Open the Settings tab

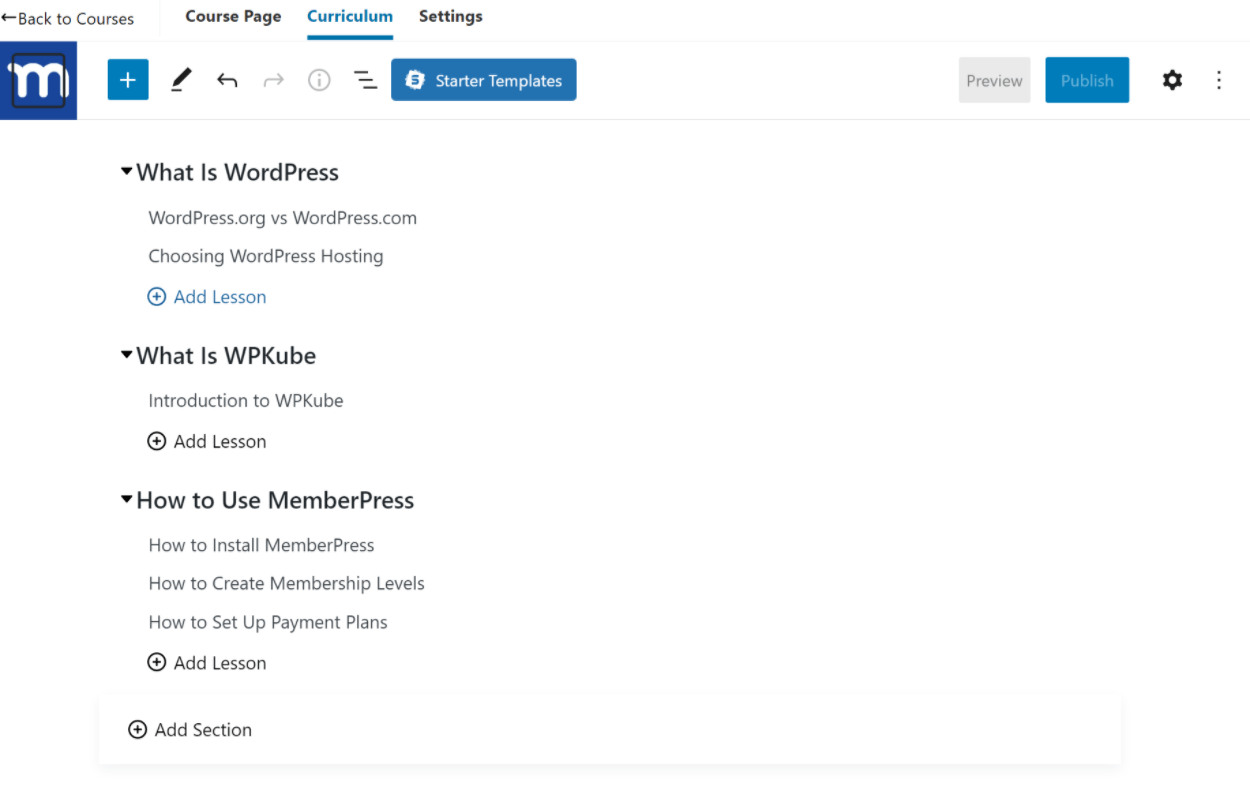click(451, 16)
